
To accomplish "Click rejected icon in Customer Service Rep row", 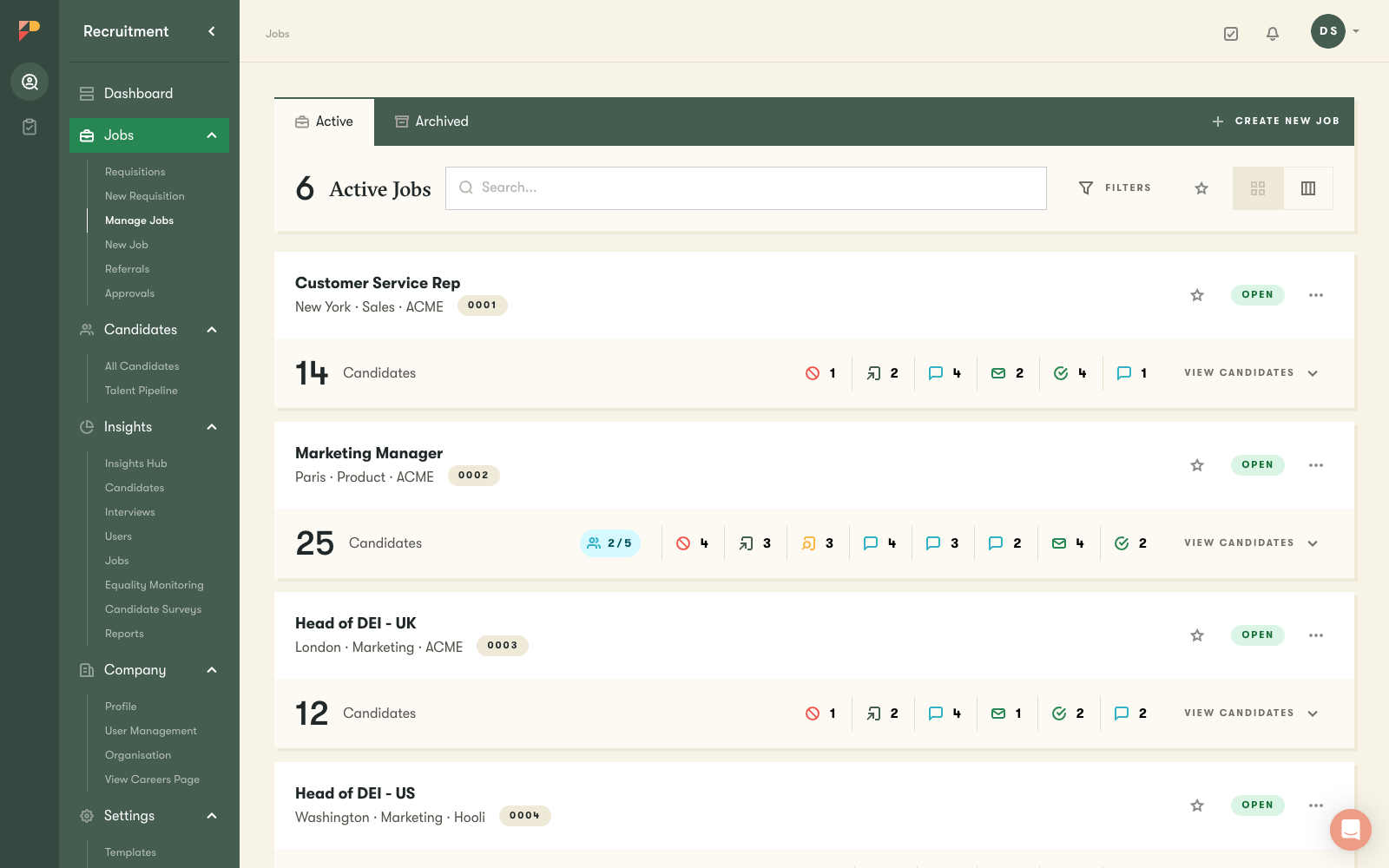I will tap(813, 373).
